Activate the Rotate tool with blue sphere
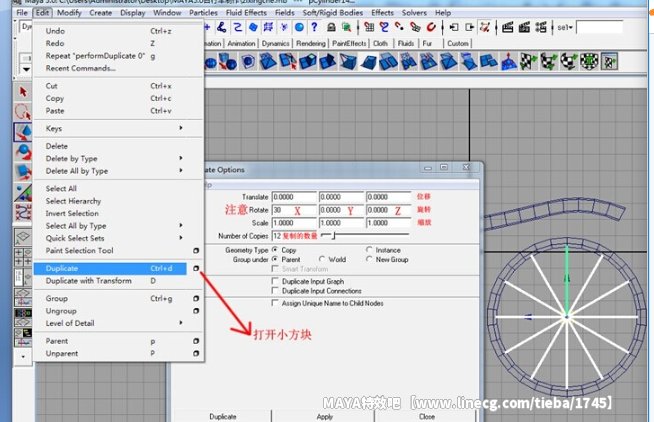 tap(23, 152)
